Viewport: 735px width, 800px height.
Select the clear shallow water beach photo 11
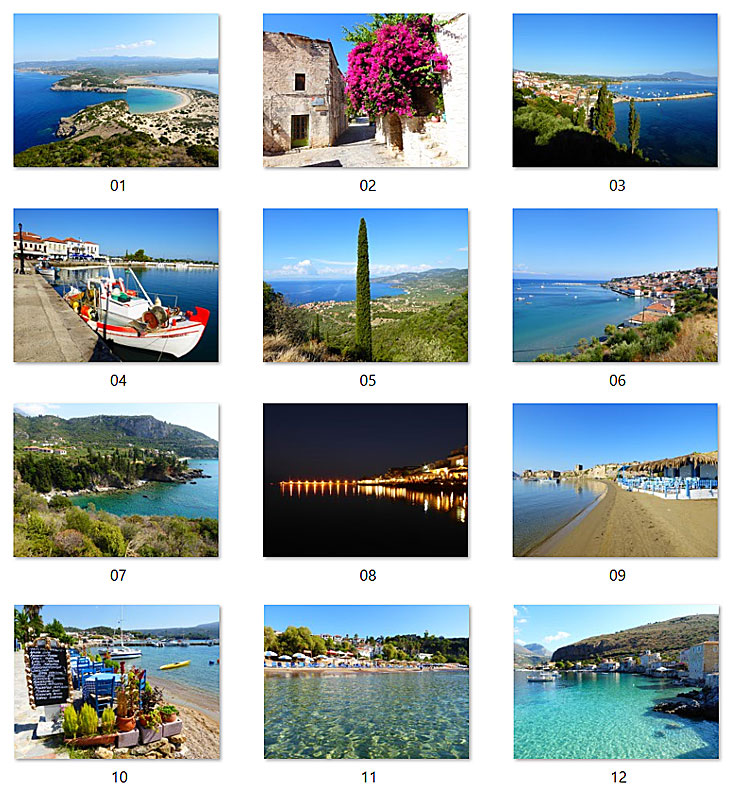pyautogui.click(x=367, y=682)
